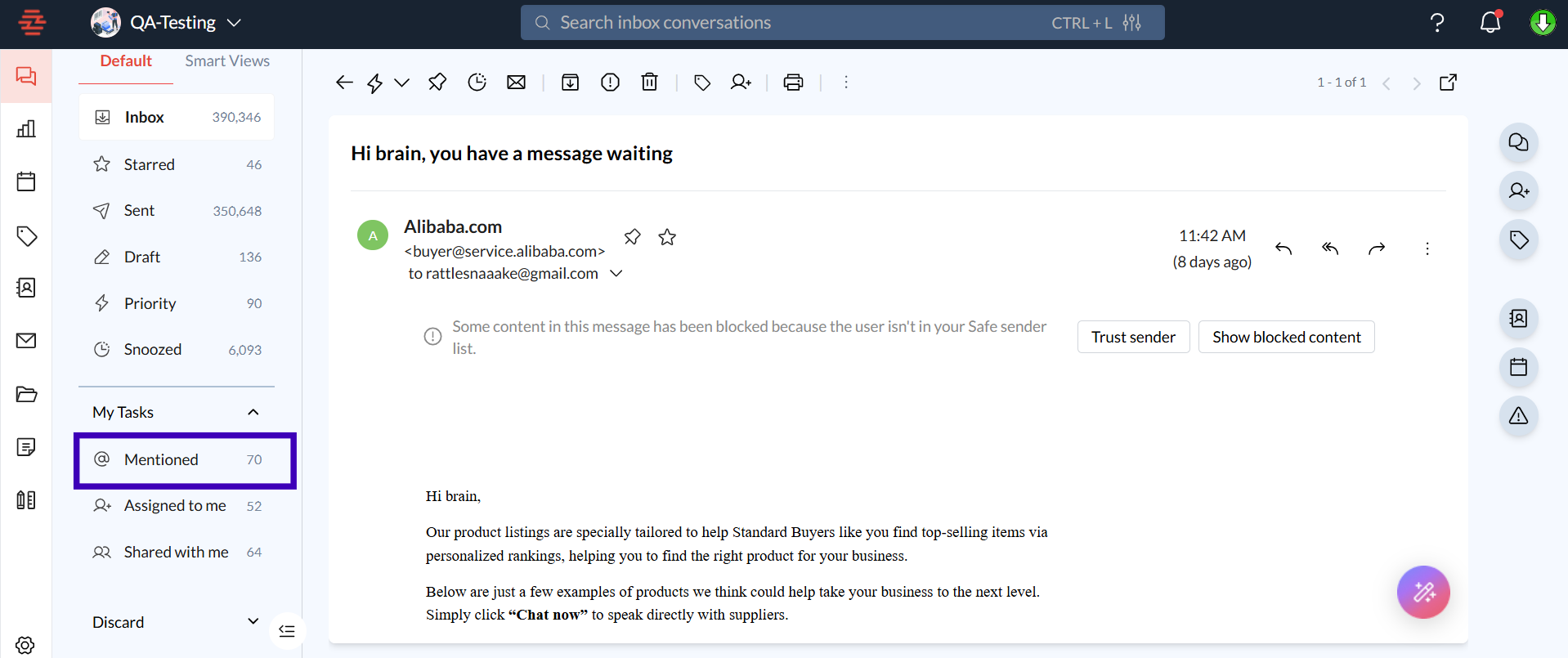Click the print icon in toolbar
The image size is (1568, 658).
tap(792, 83)
